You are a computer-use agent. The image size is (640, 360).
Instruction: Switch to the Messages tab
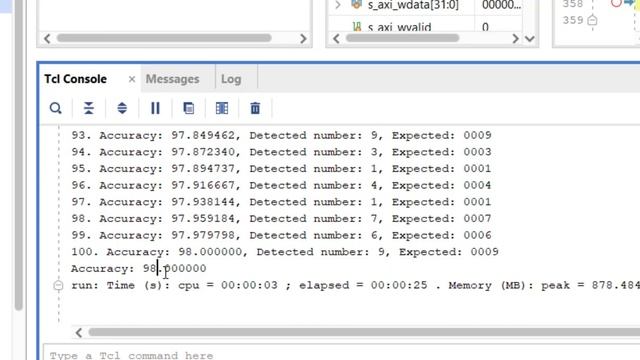[173, 79]
